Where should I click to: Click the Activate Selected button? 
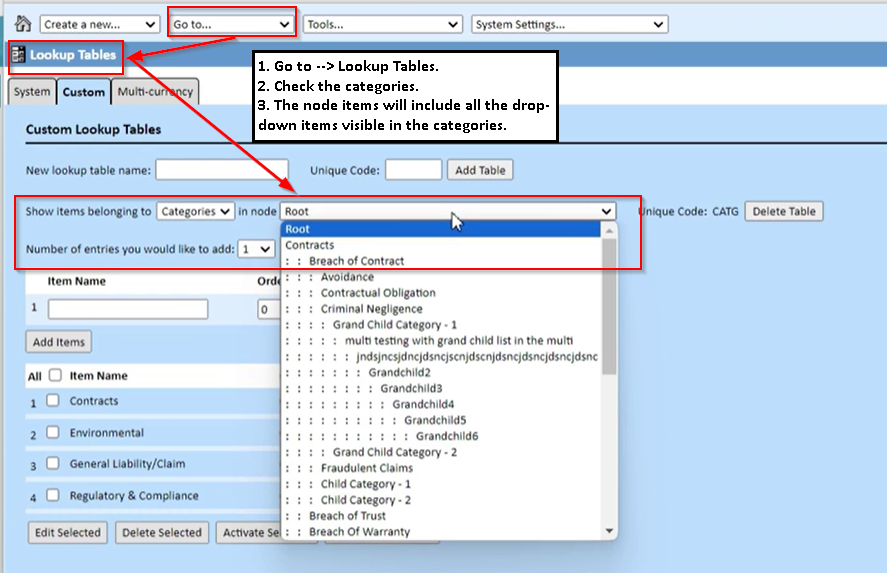249,533
